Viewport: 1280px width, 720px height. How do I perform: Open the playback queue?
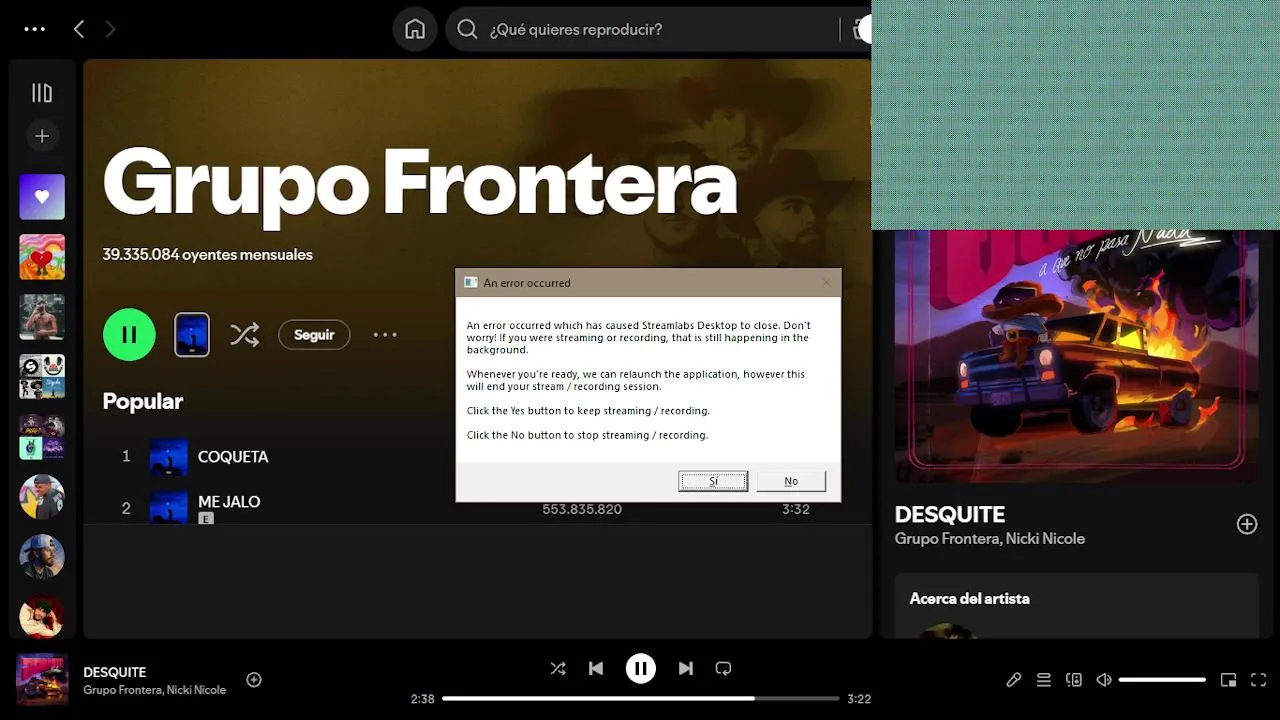[1043, 680]
